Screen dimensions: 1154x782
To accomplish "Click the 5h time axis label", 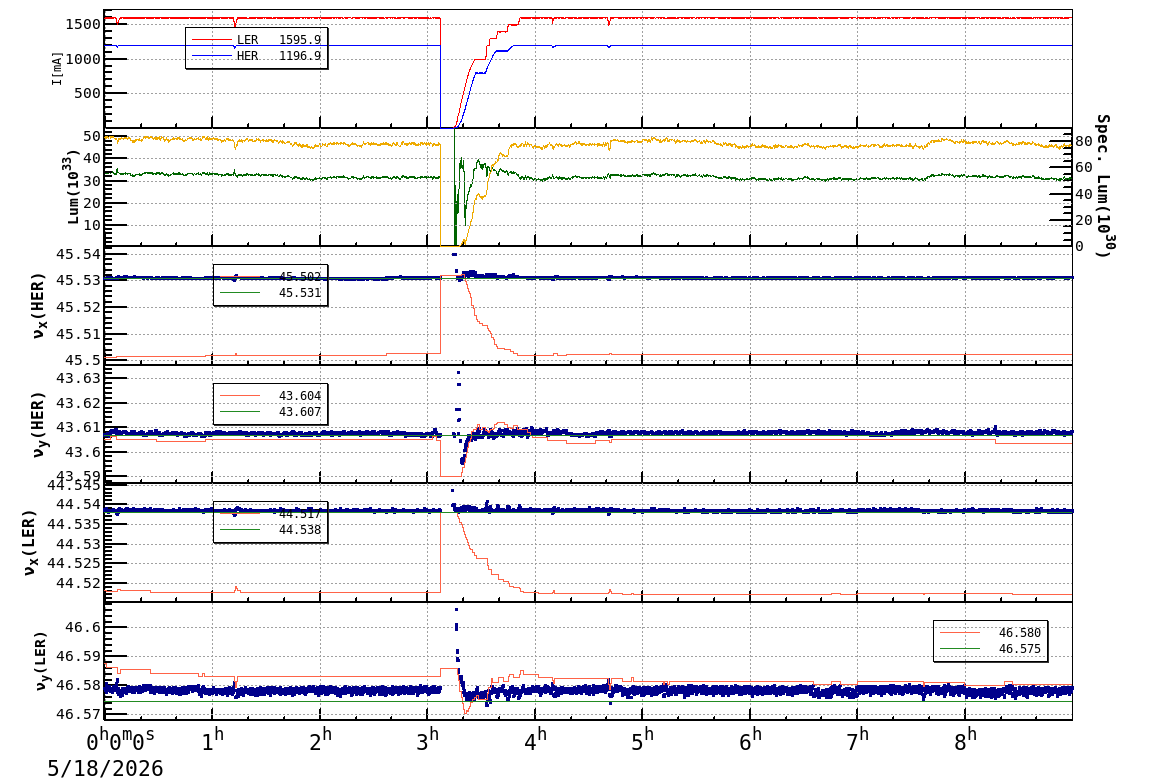I will tap(643, 739).
